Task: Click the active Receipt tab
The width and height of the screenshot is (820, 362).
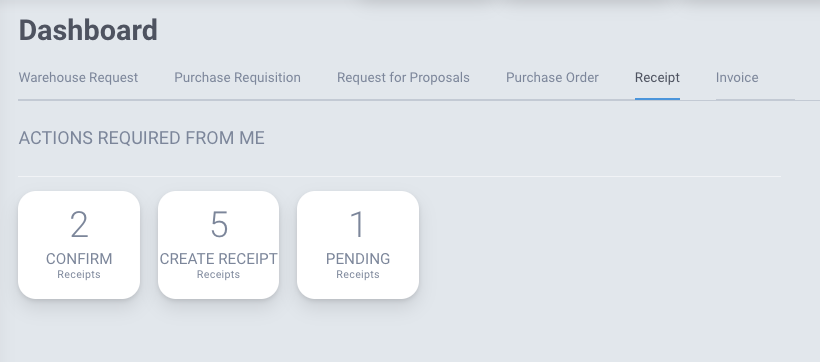Action: pyautogui.click(x=657, y=77)
